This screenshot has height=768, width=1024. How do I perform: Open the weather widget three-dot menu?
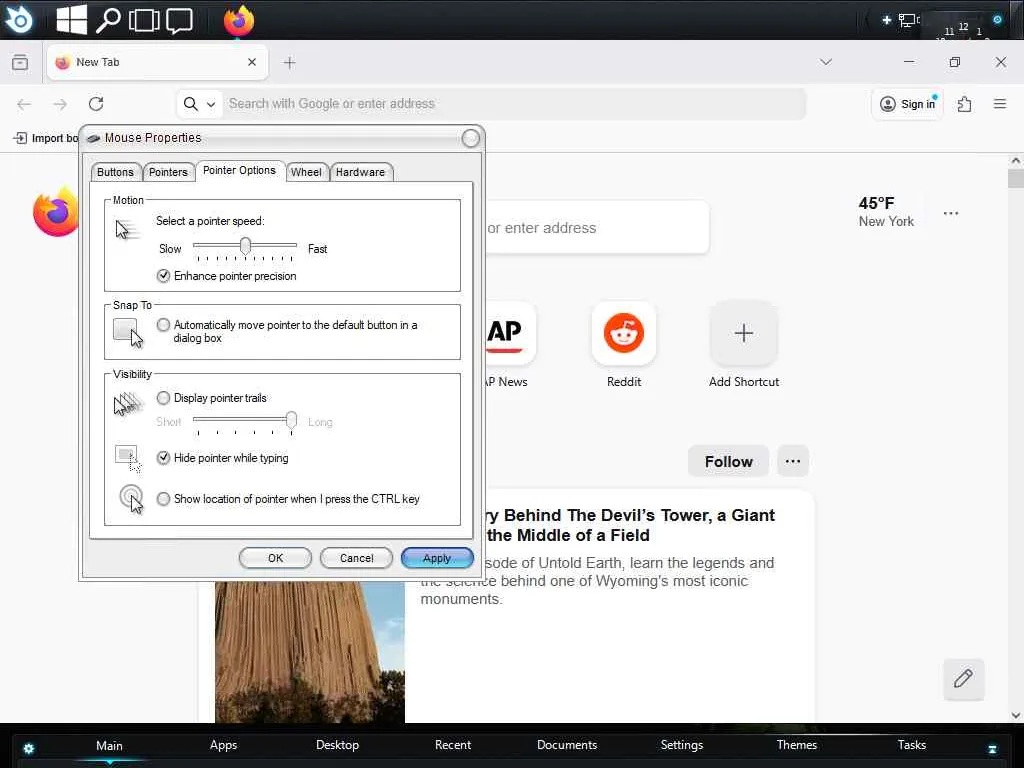951,213
